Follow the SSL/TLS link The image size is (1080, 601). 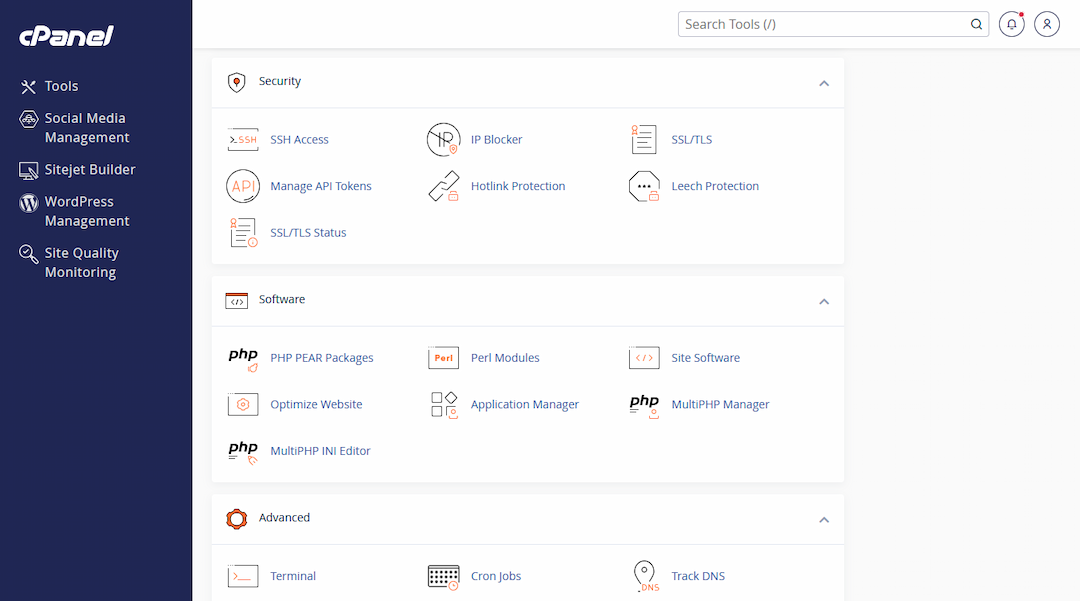pyautogui.click(x=692, y=140)
